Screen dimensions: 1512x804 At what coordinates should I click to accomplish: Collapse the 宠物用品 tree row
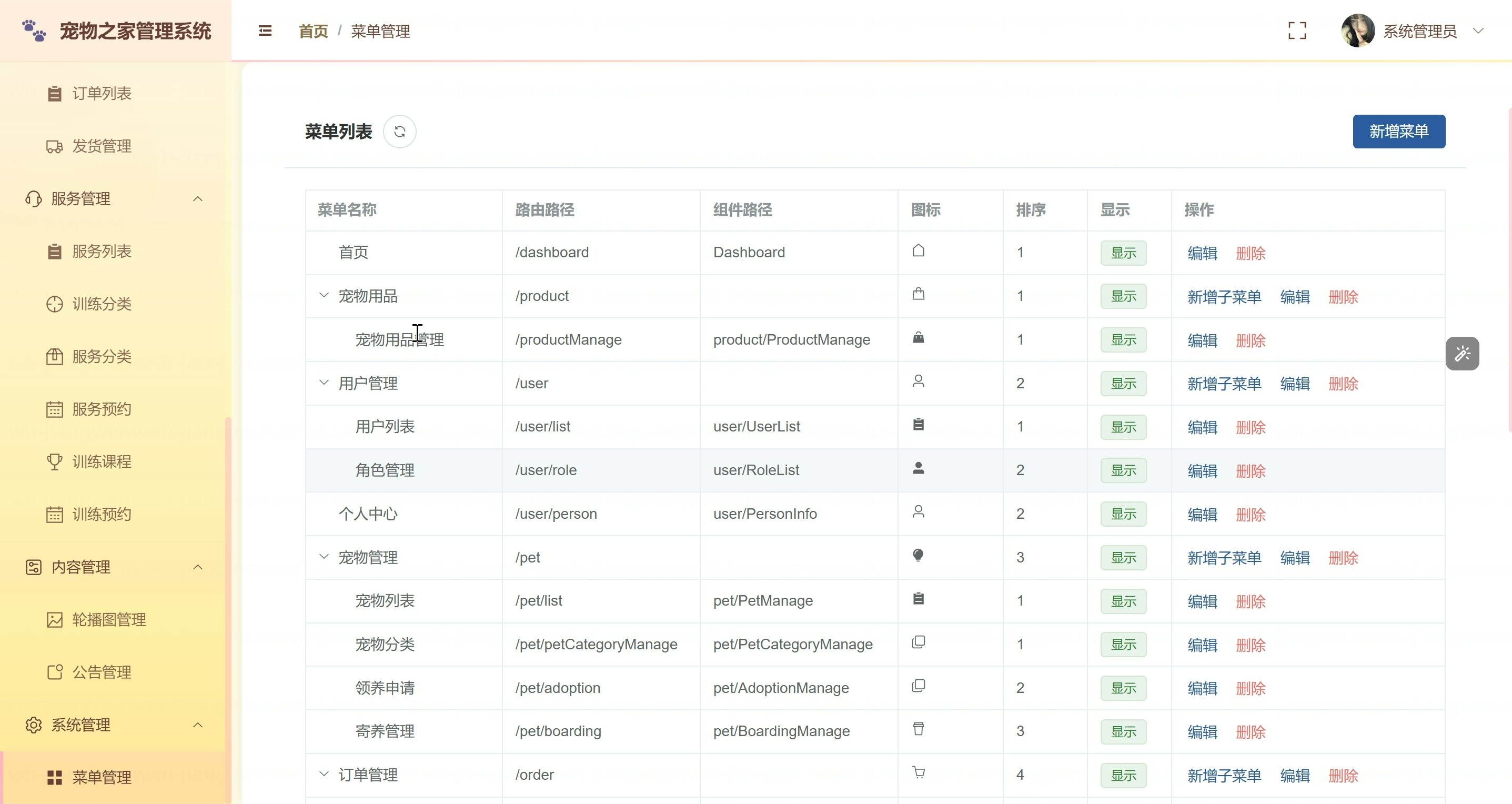(324, 295)
